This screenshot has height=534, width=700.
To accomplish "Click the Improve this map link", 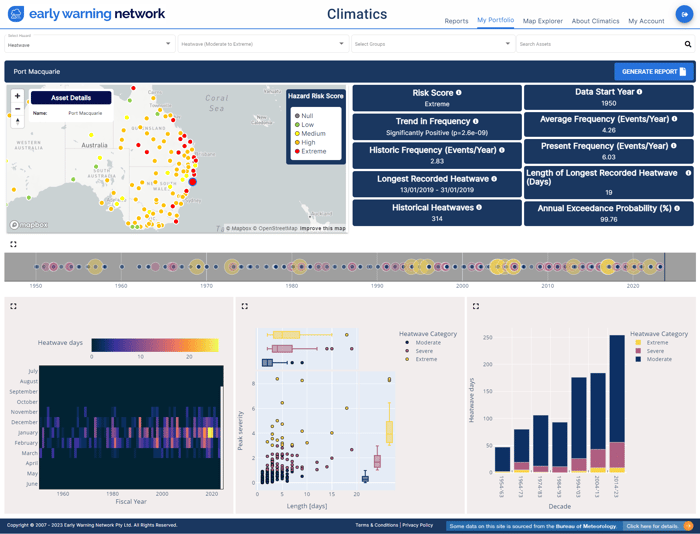I will (x=322, y=228).
